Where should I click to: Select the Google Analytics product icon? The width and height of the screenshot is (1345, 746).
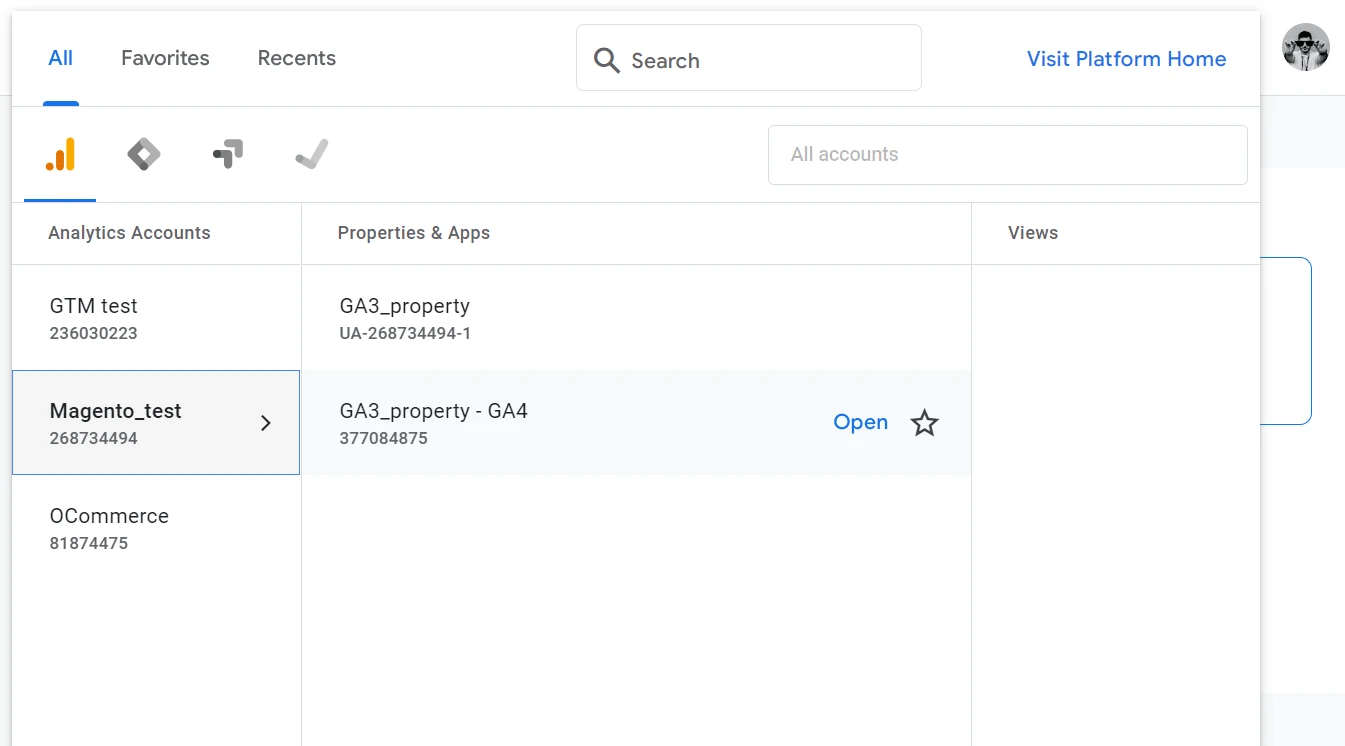pyautogui.click(x=60, y=155)
